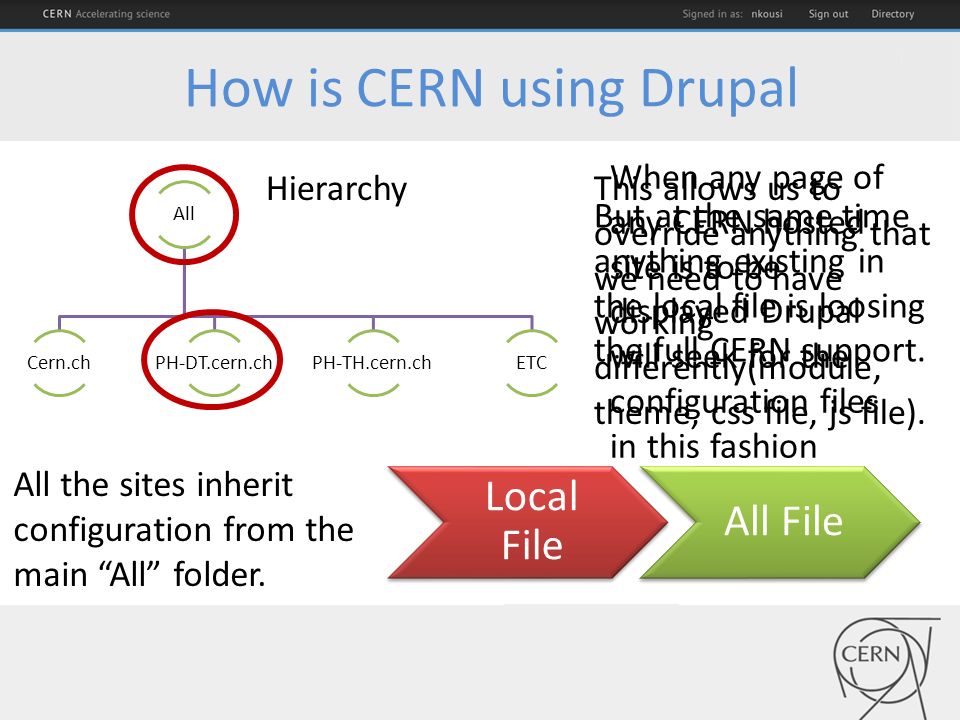This screenshot has height=720, width=960.
Task: Click the text main “All” folder.
Action: pos(140,575)
